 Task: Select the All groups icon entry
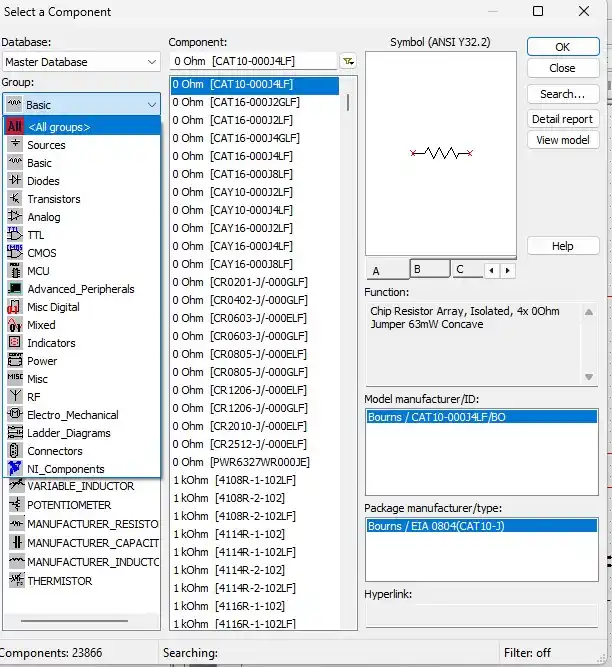pyautogui.click(x=14, y=126)
